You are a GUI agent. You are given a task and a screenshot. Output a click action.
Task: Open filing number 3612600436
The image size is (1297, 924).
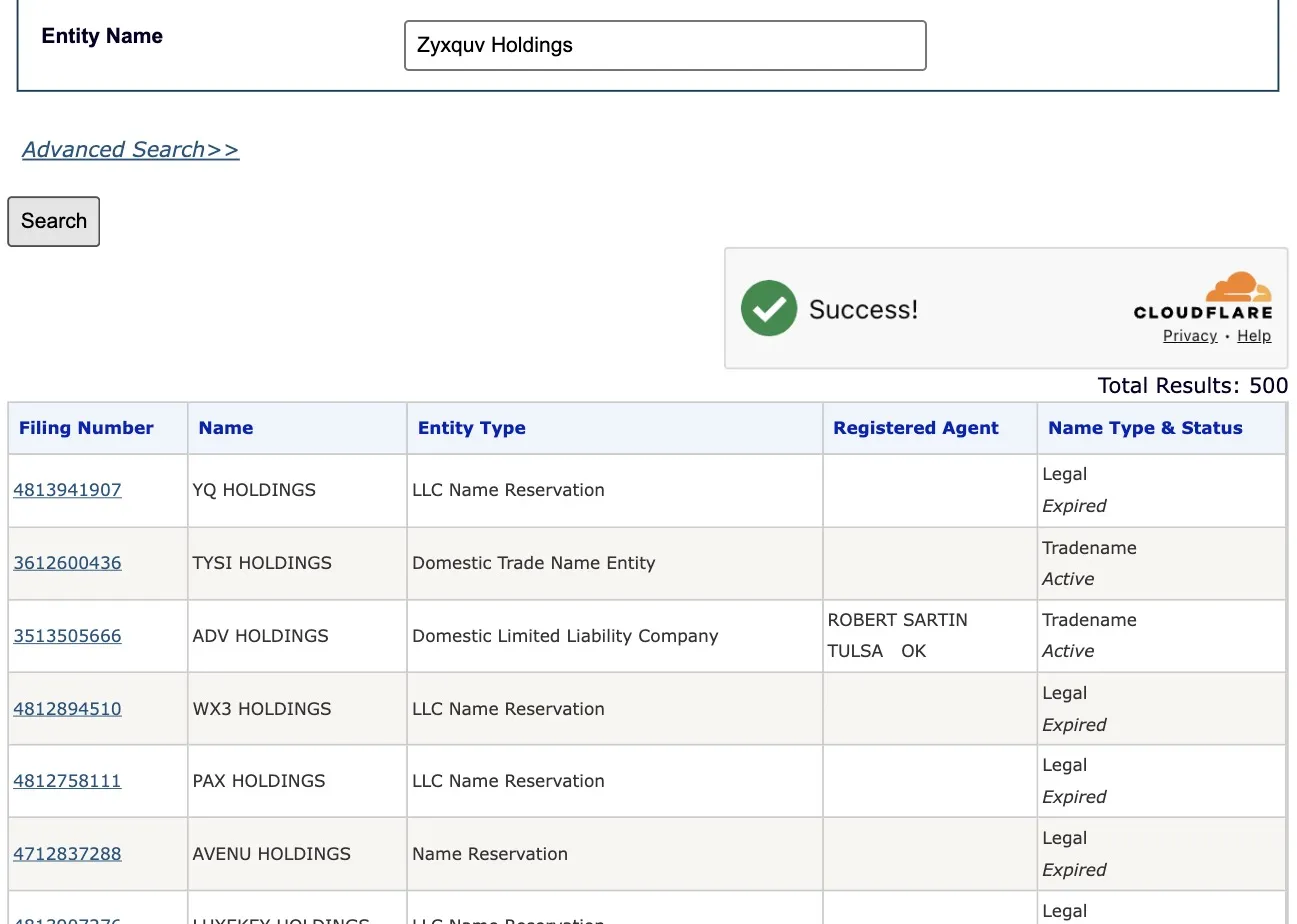67,563
